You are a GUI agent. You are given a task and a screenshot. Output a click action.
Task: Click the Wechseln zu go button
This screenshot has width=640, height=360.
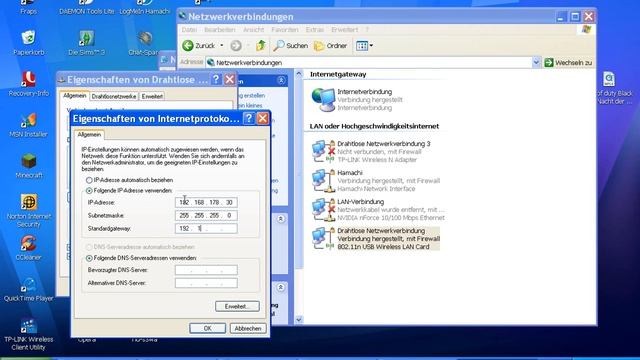coord(568,62)
